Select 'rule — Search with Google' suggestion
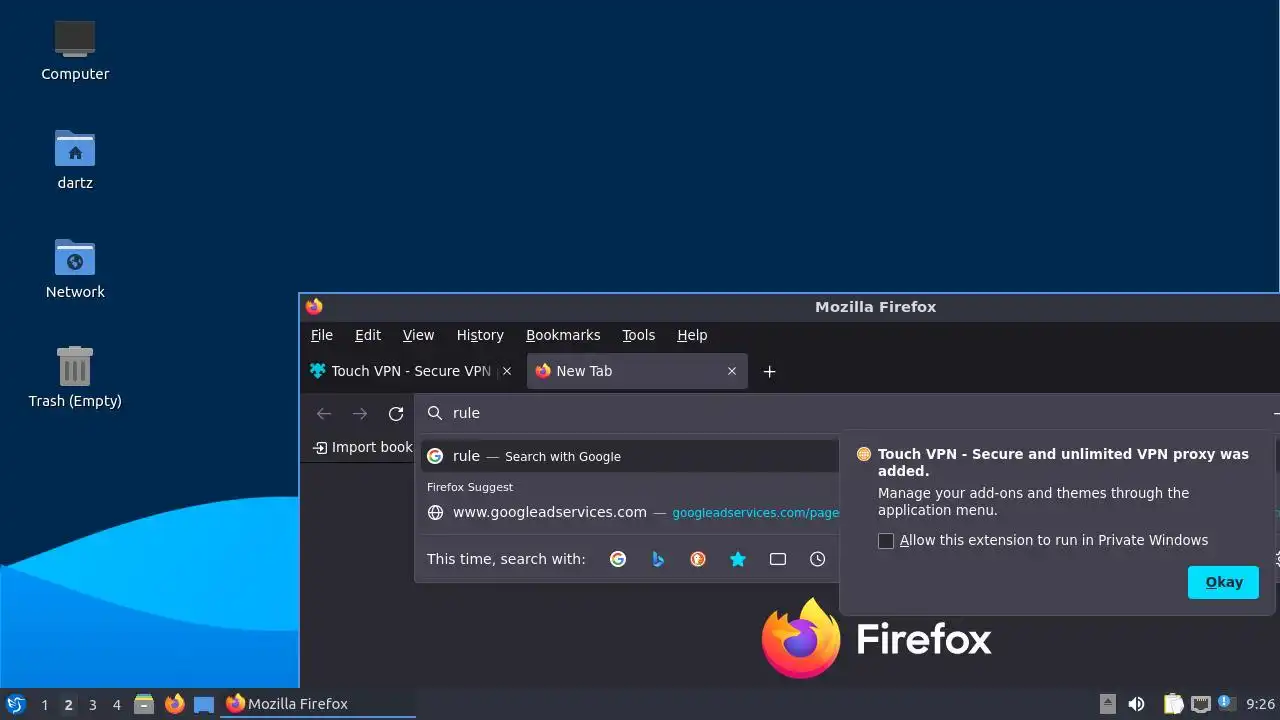The image size is (1280, 720). tap(629, 456)
